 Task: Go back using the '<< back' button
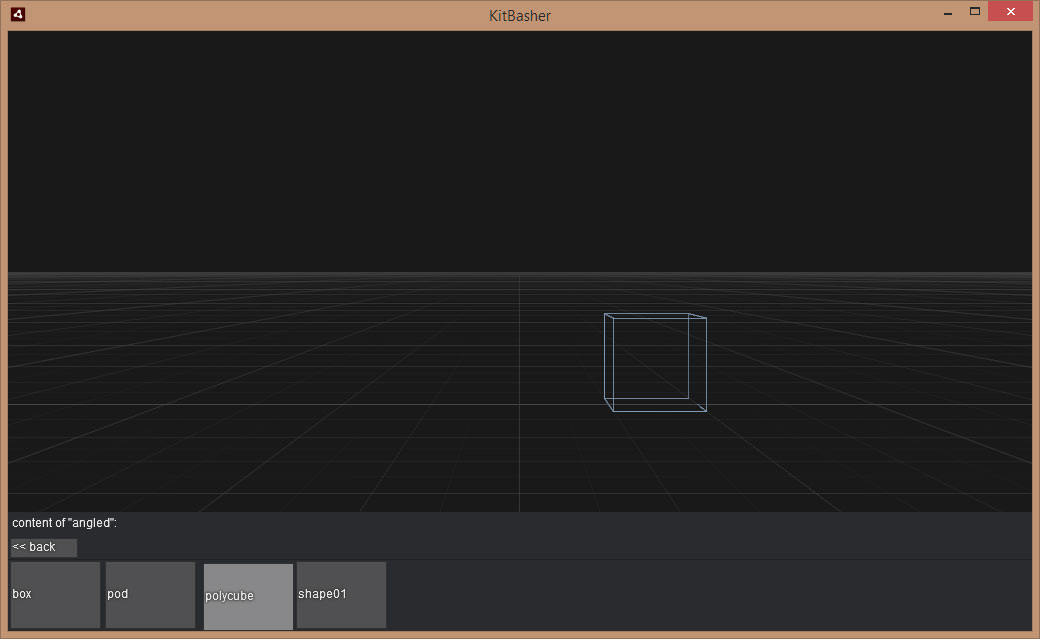click(43, 547)
